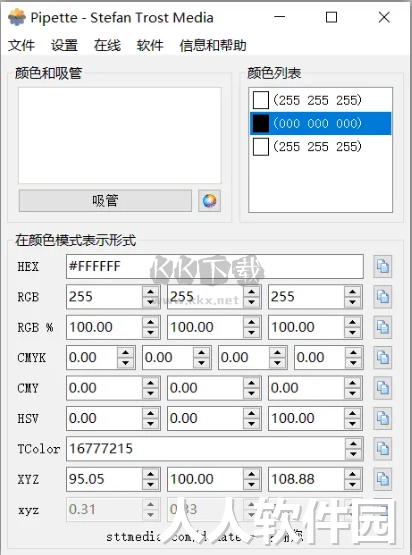Click the 吸管 pipette button

[x=105, y=201]
